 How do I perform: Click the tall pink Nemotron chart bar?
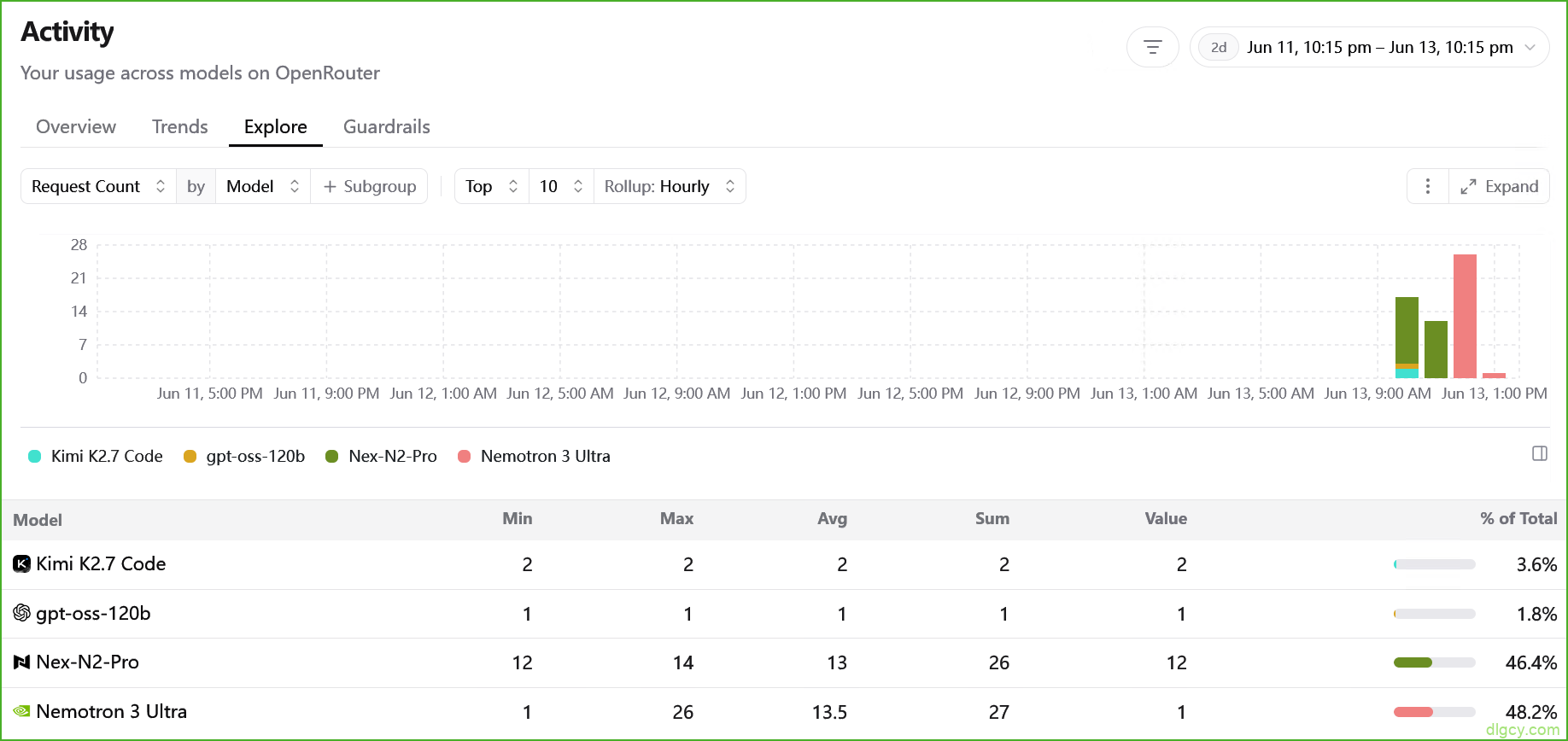[x=1465, y=316]
